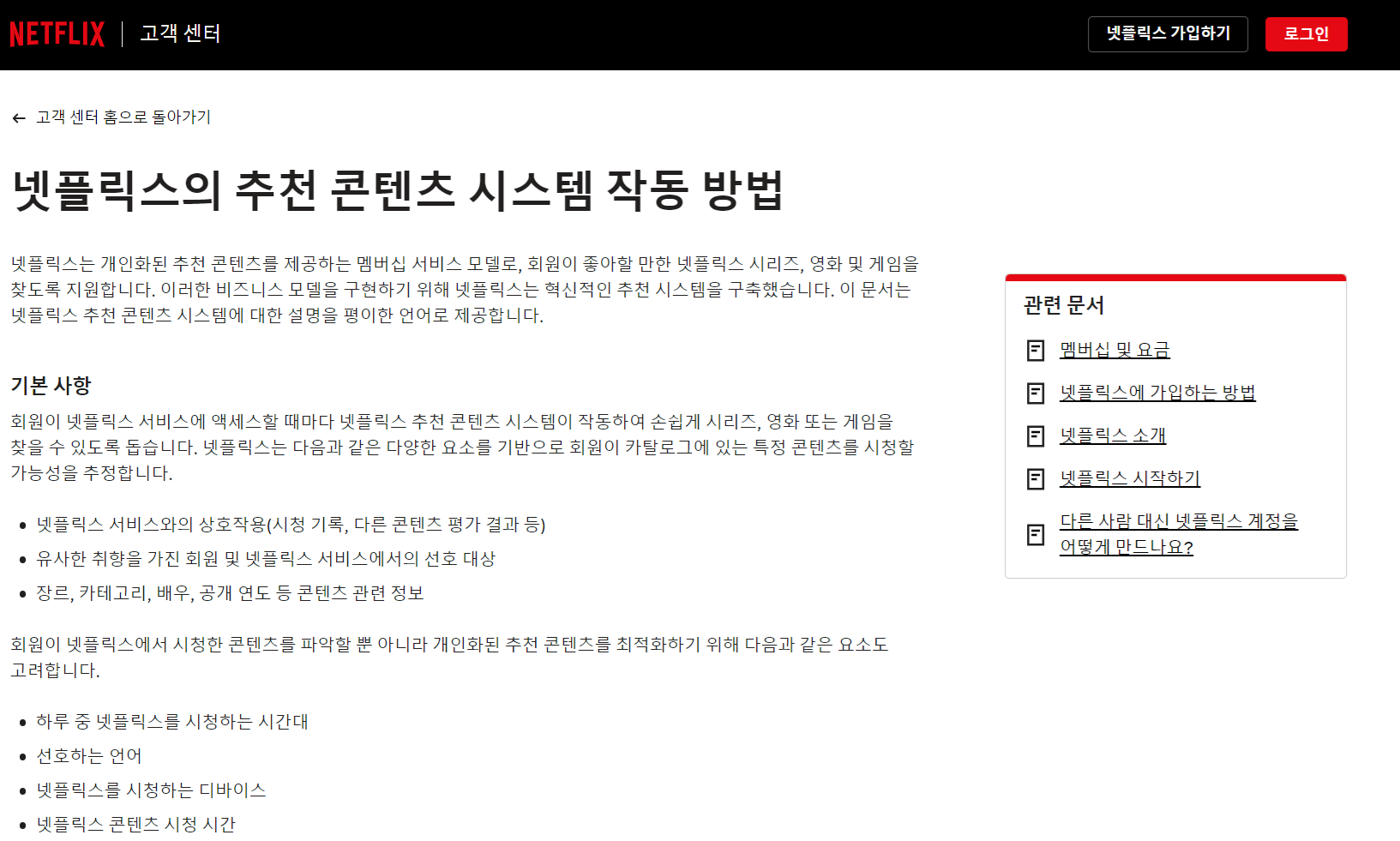
Task: Click the document icon beside 넷플릭스 시작하기
Action: coord(1035,479)
